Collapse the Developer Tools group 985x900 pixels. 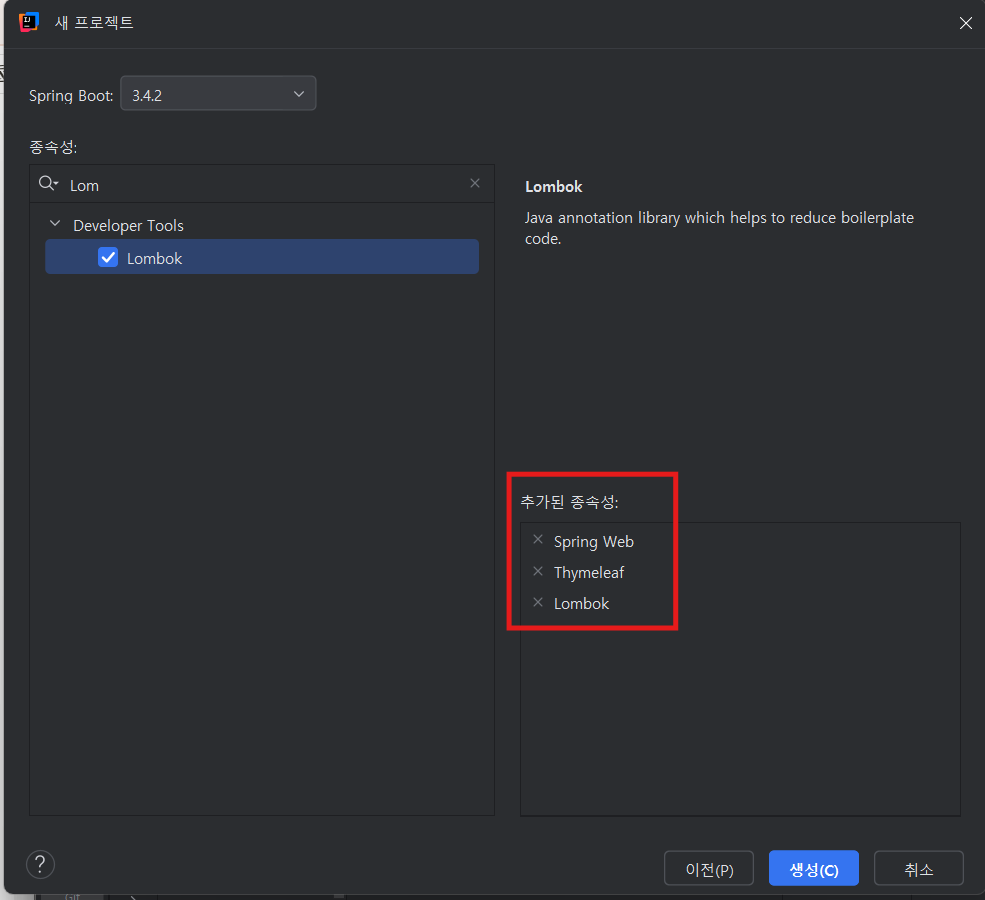(55, 224)
